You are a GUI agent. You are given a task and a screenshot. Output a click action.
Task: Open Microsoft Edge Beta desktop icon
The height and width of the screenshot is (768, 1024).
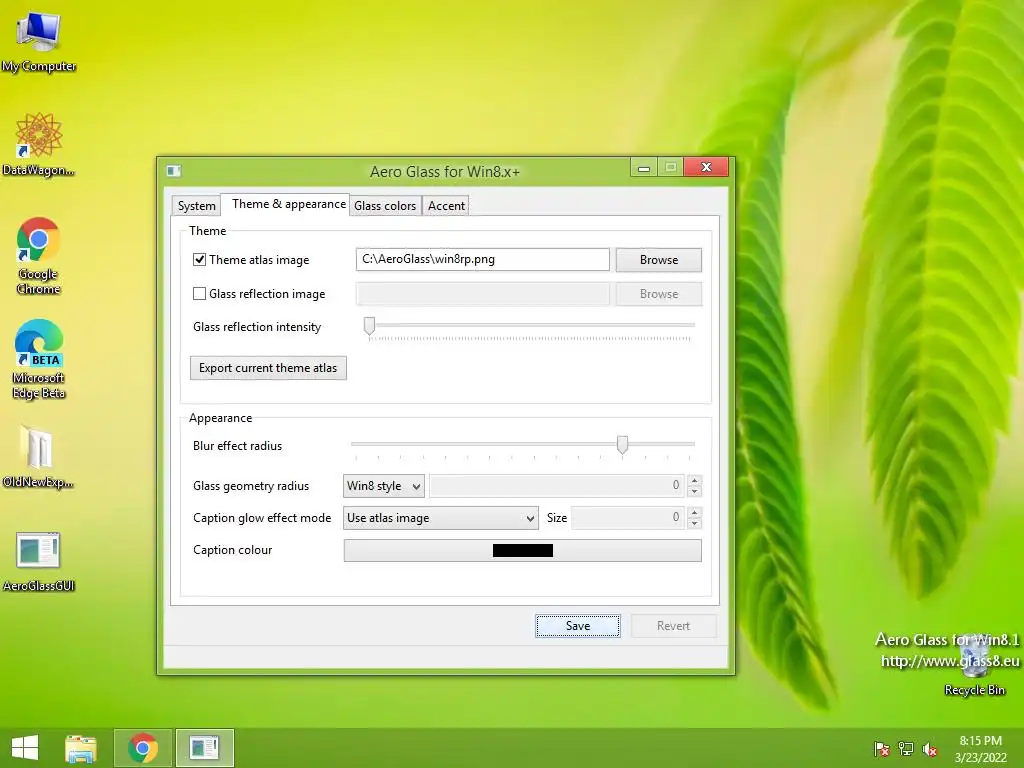[x=39, y=359]
